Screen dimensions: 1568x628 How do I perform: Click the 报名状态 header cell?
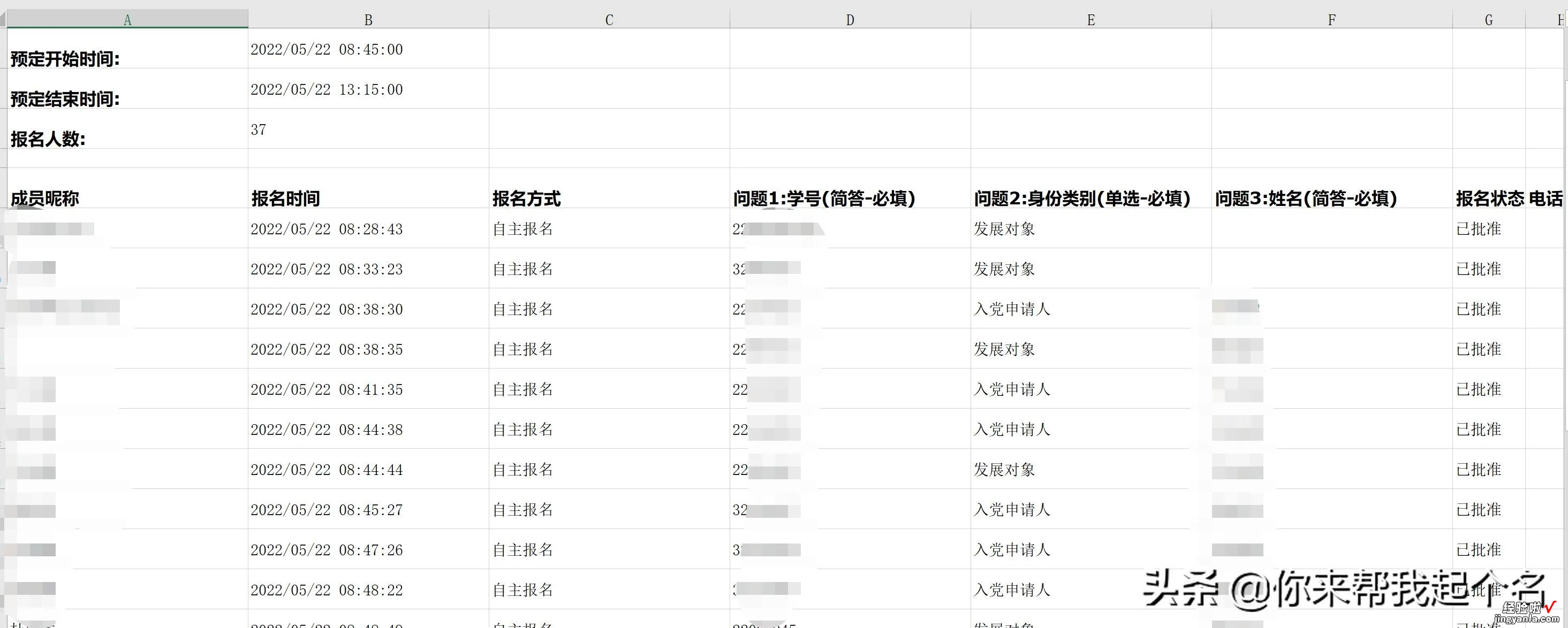1489,188
